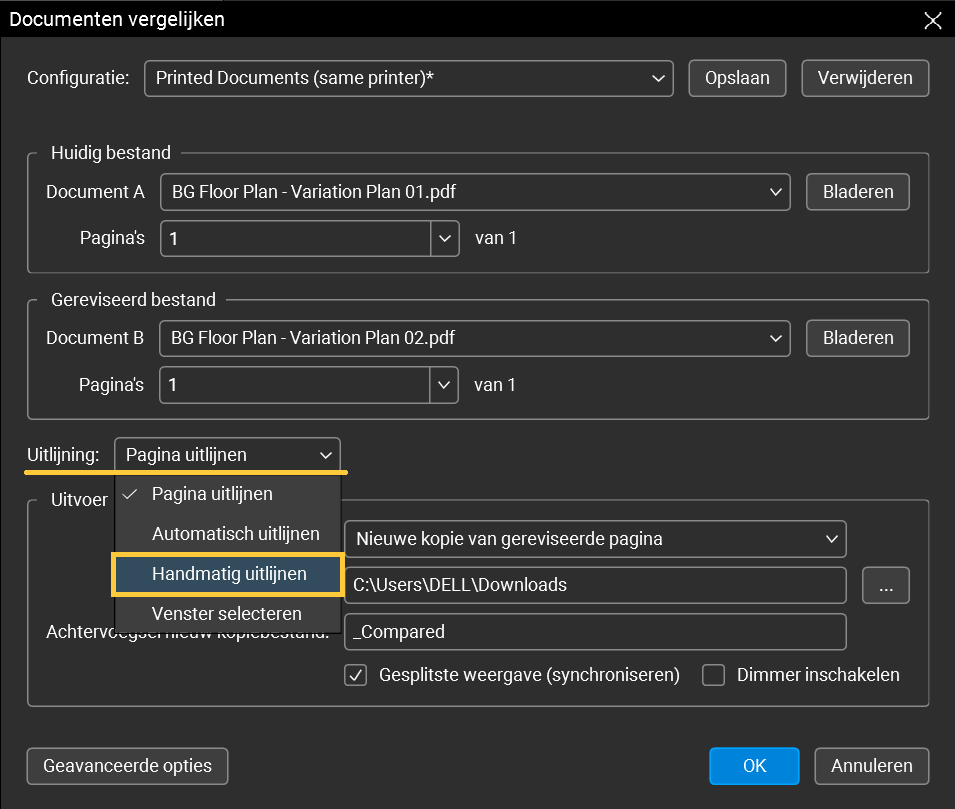Click the Opslaan button
The width and height of the screenshot is (955, 809).
coord(737,78)
